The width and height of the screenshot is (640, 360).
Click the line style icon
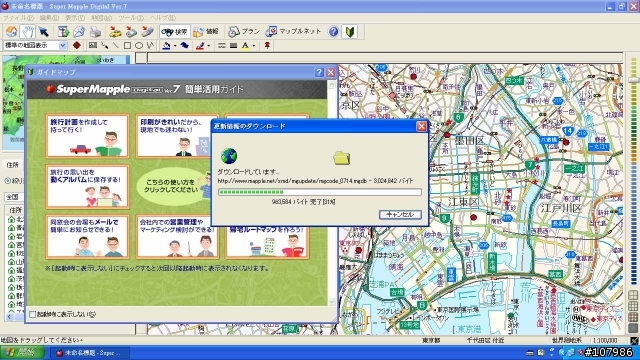(222, 45)
